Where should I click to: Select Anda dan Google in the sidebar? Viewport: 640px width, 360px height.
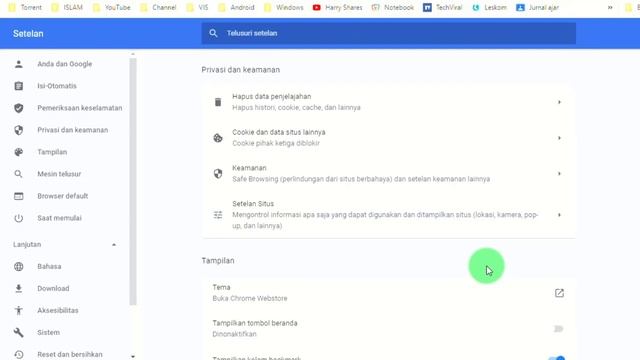pos(65,64)
